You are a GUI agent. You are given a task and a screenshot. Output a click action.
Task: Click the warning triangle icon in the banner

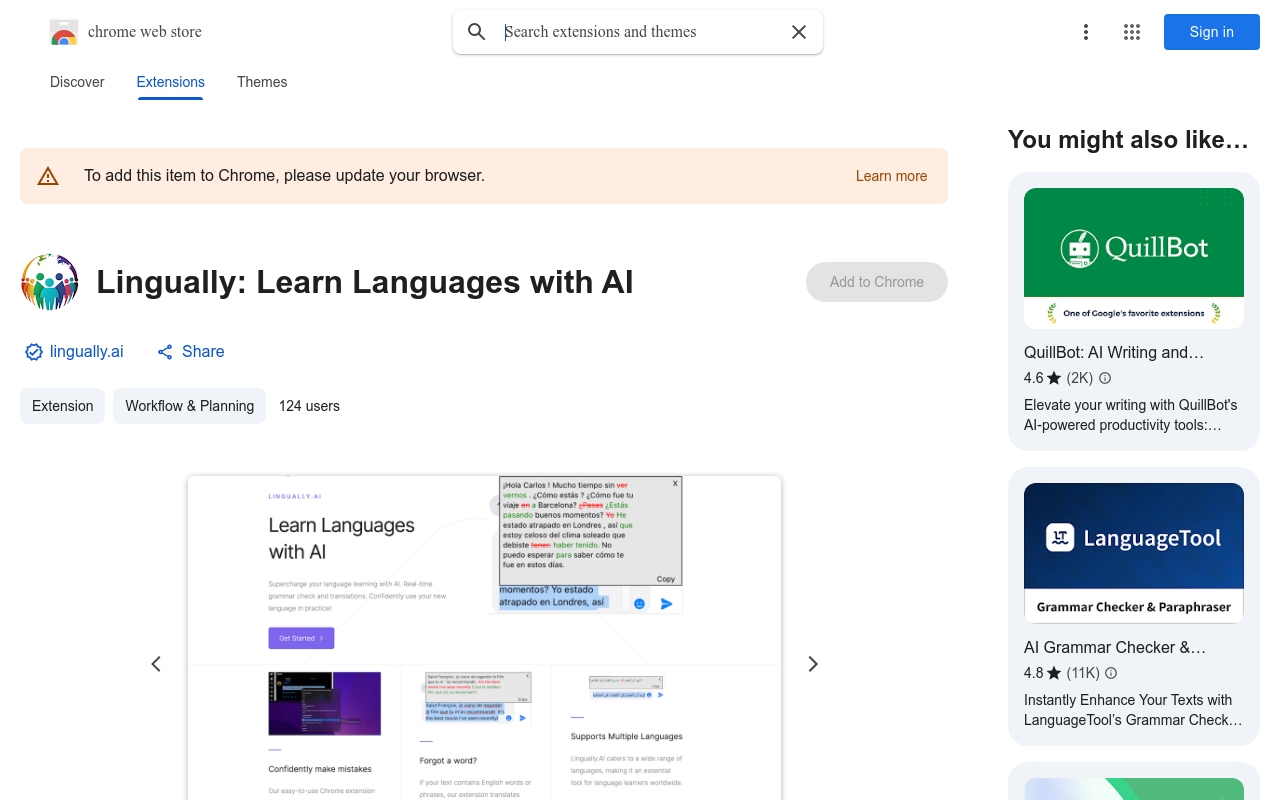click(48, 176)
